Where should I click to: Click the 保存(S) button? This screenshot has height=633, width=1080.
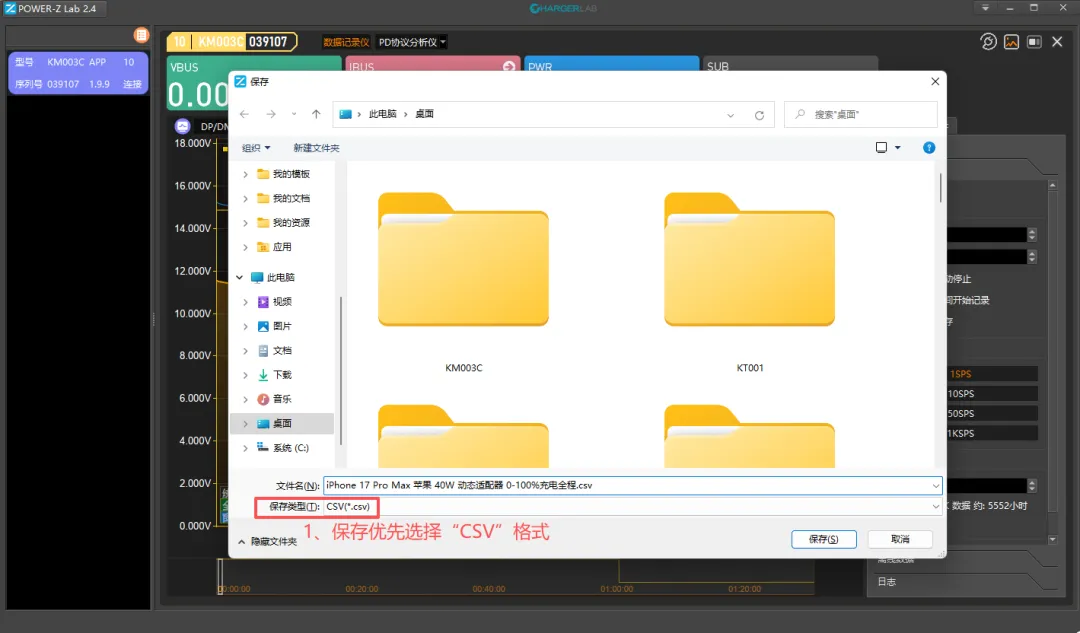(823, 539)
